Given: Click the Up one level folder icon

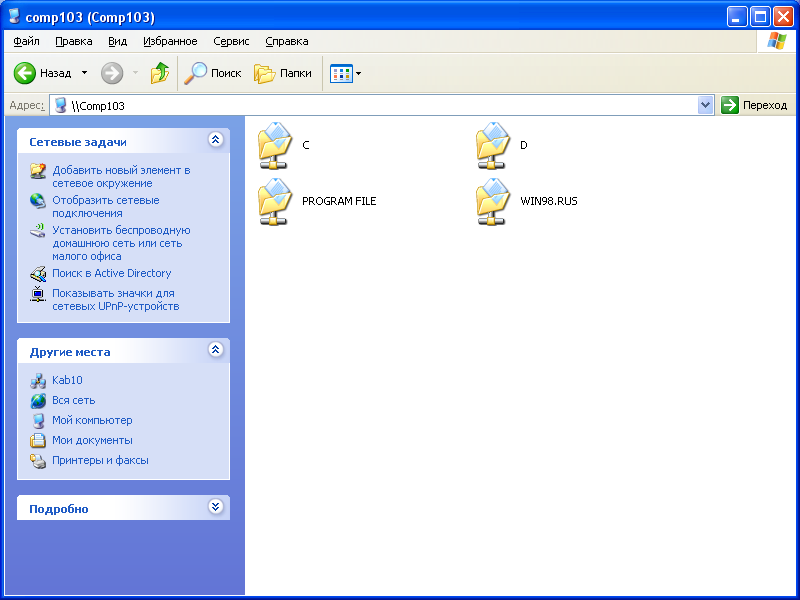Looking at the screenshot, I should click(x=160, y=73).
